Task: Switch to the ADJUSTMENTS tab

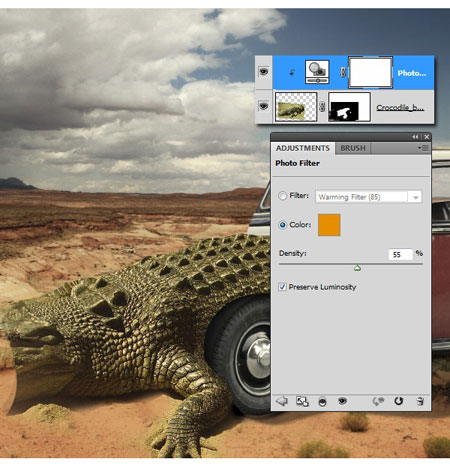Action: coord(302,148)
